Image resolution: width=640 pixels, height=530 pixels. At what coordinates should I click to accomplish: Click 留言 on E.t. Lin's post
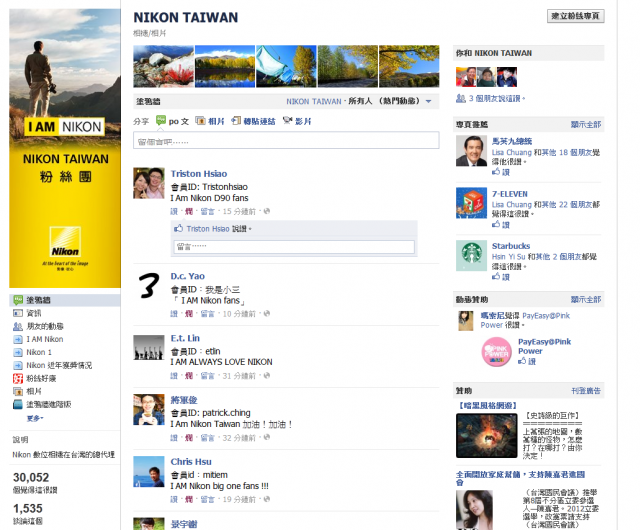(207, 376)
